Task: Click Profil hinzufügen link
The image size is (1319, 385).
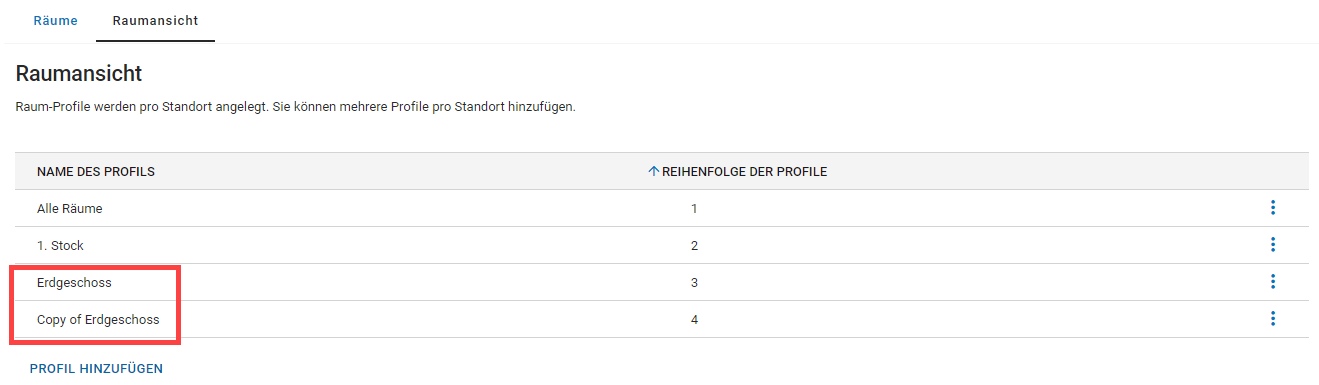Action: click(96, 368)
